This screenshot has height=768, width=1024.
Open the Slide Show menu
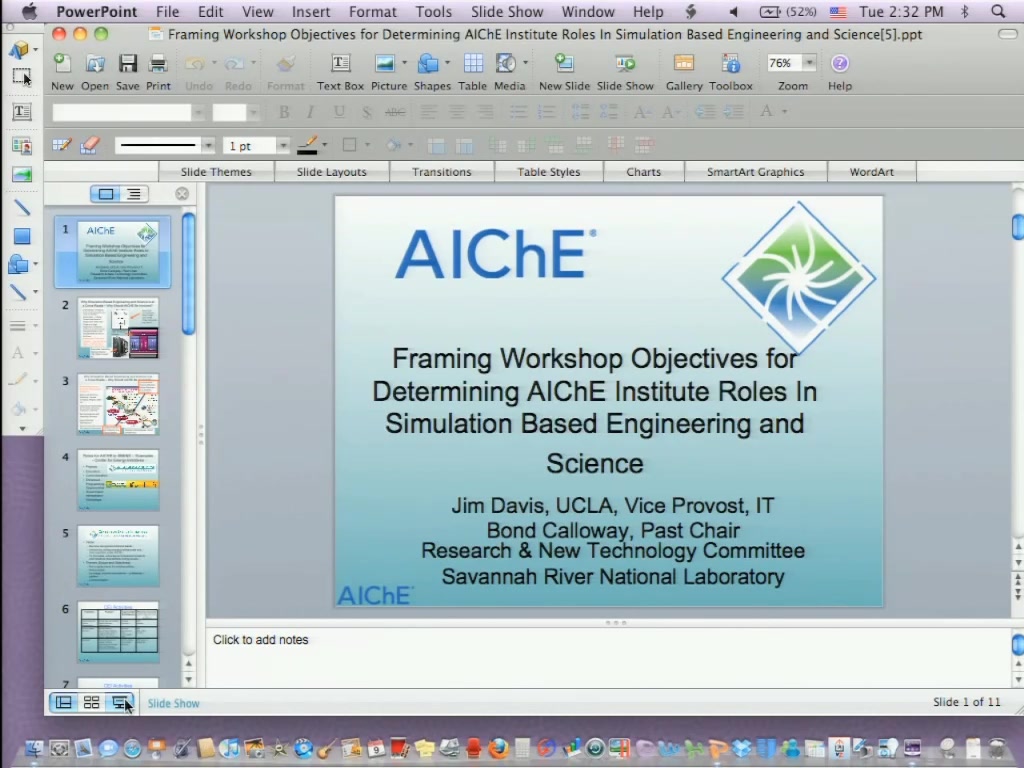tap(507, 11)
